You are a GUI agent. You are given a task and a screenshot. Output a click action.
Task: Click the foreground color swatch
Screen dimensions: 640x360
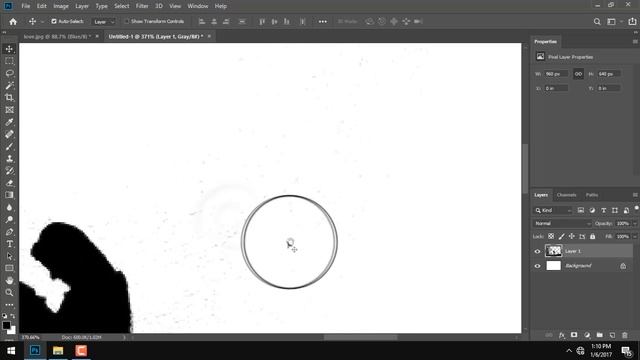click(x=6, y=325)
